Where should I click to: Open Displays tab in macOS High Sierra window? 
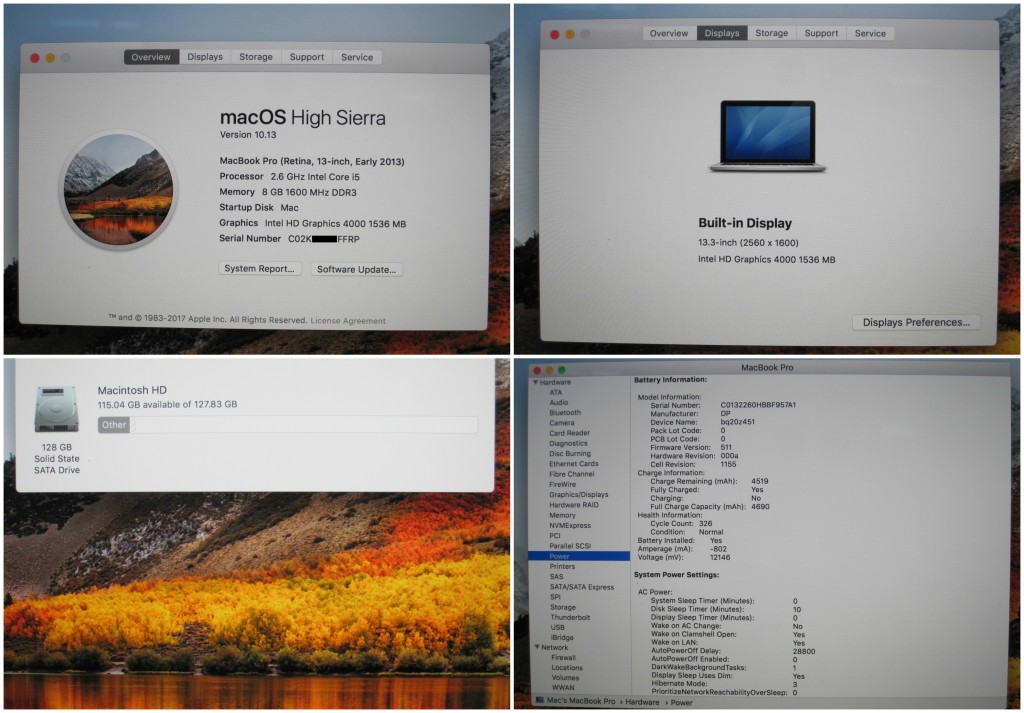click(x=205, y=57)
